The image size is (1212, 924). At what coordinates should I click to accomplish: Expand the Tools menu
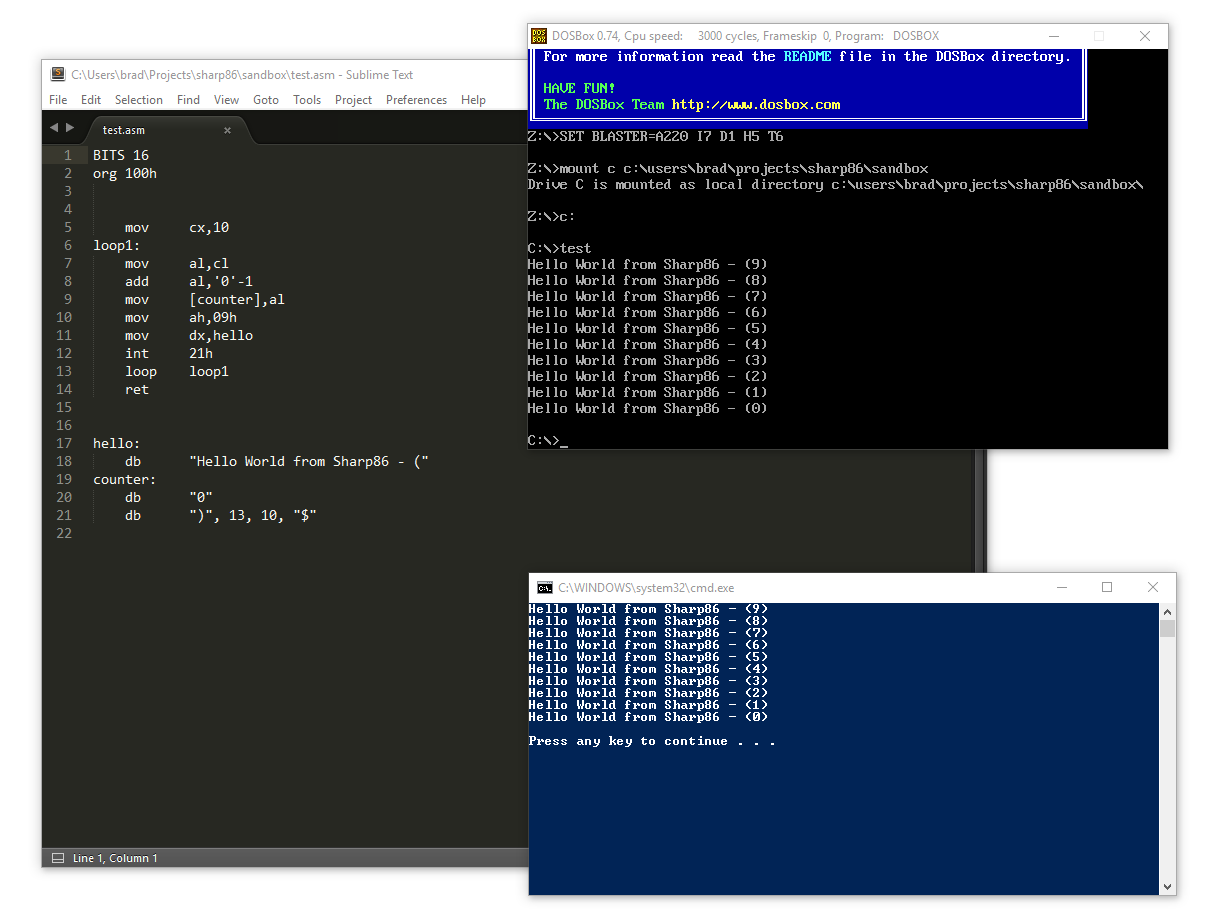307,100
